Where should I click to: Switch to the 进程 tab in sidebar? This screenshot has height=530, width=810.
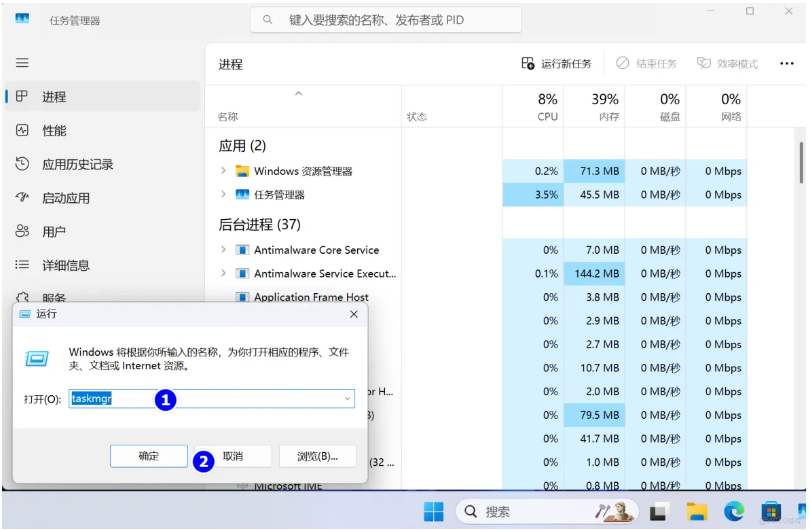tap(102, 97)
